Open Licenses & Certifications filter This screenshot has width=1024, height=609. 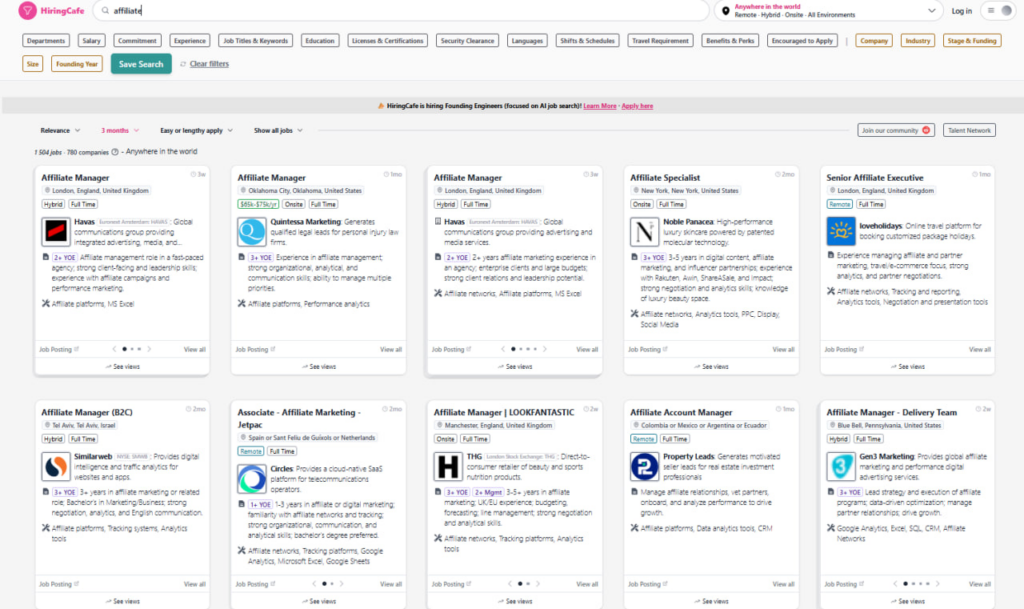pyautogui.click(x=388, y=40)
